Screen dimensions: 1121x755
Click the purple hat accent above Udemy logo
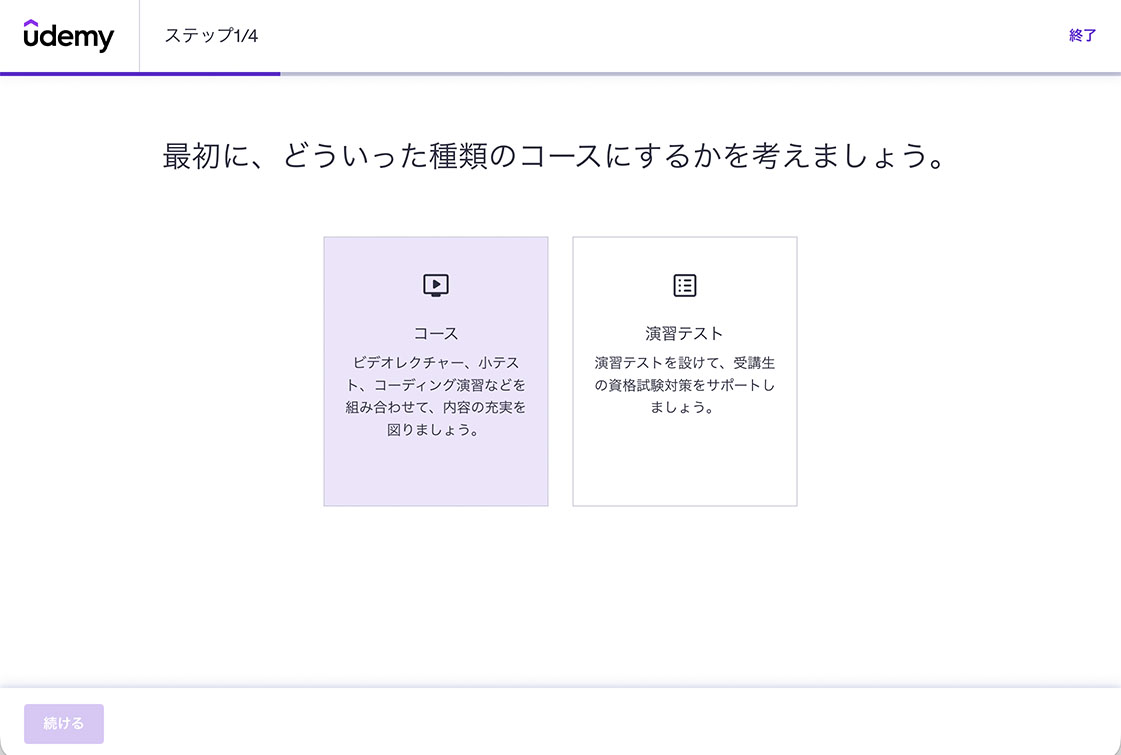[x=32, y=23]
